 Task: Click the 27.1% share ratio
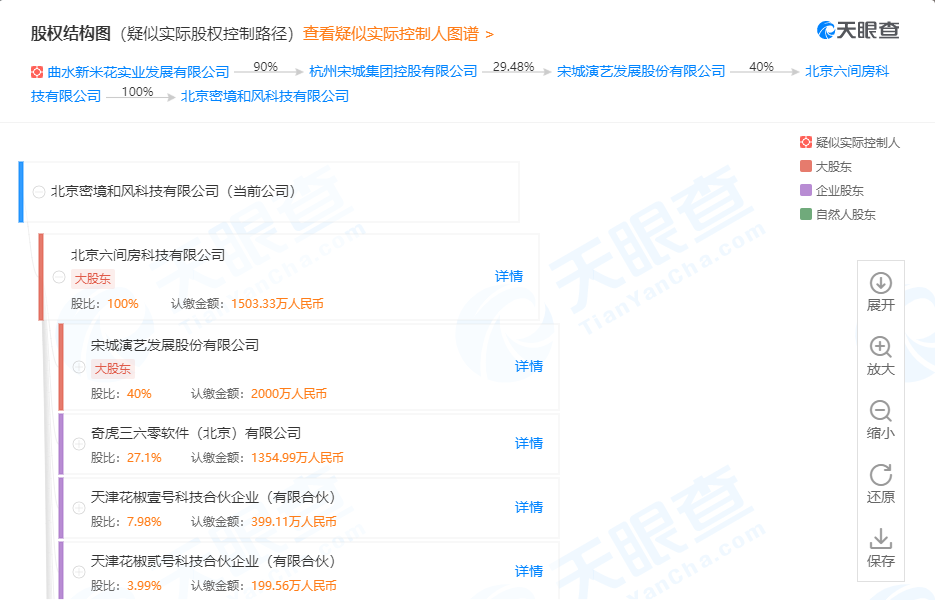[x=144, y=457]
